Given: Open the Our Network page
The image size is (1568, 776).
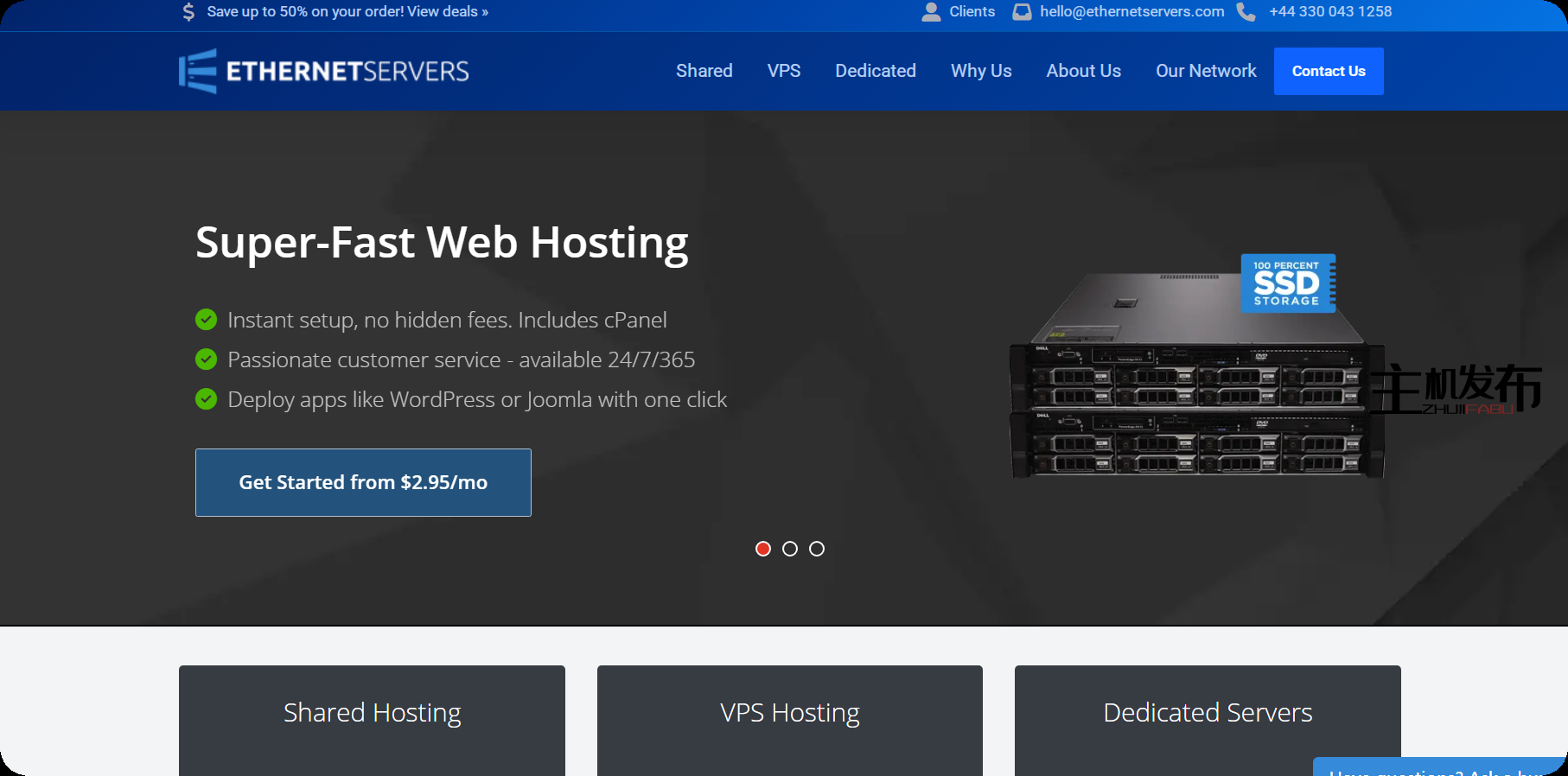Looking at the screenshot, I should [1206, 71].
